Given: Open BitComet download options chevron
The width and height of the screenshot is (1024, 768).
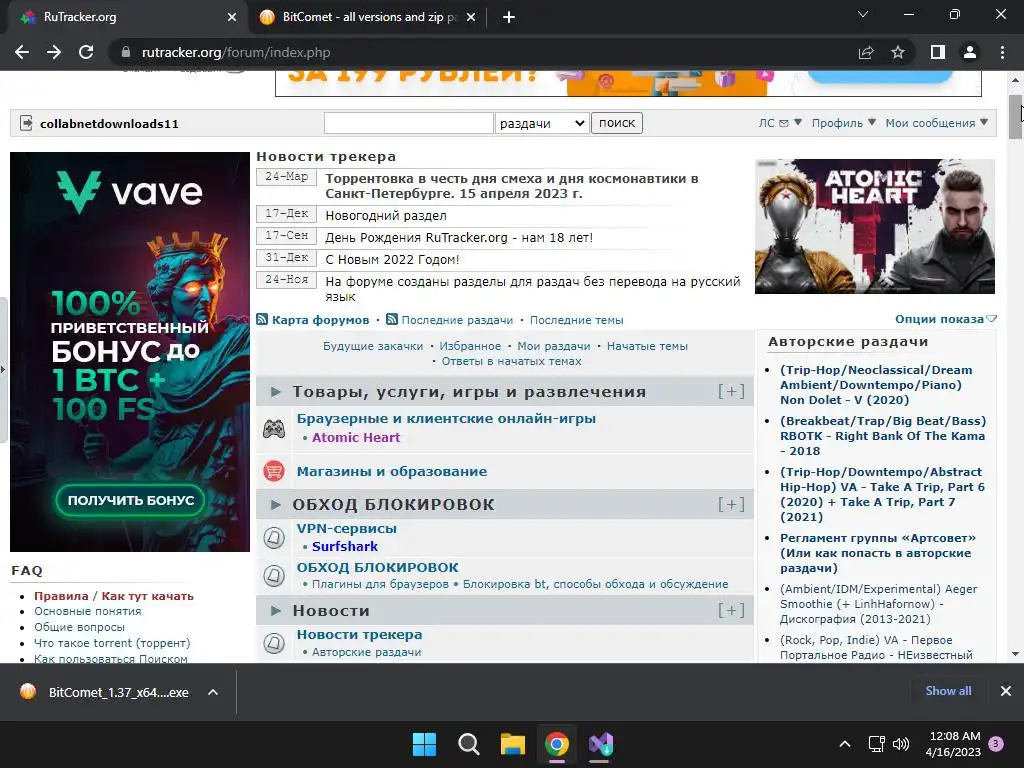Looking at the screenshot, I should (x=213, y=692).
